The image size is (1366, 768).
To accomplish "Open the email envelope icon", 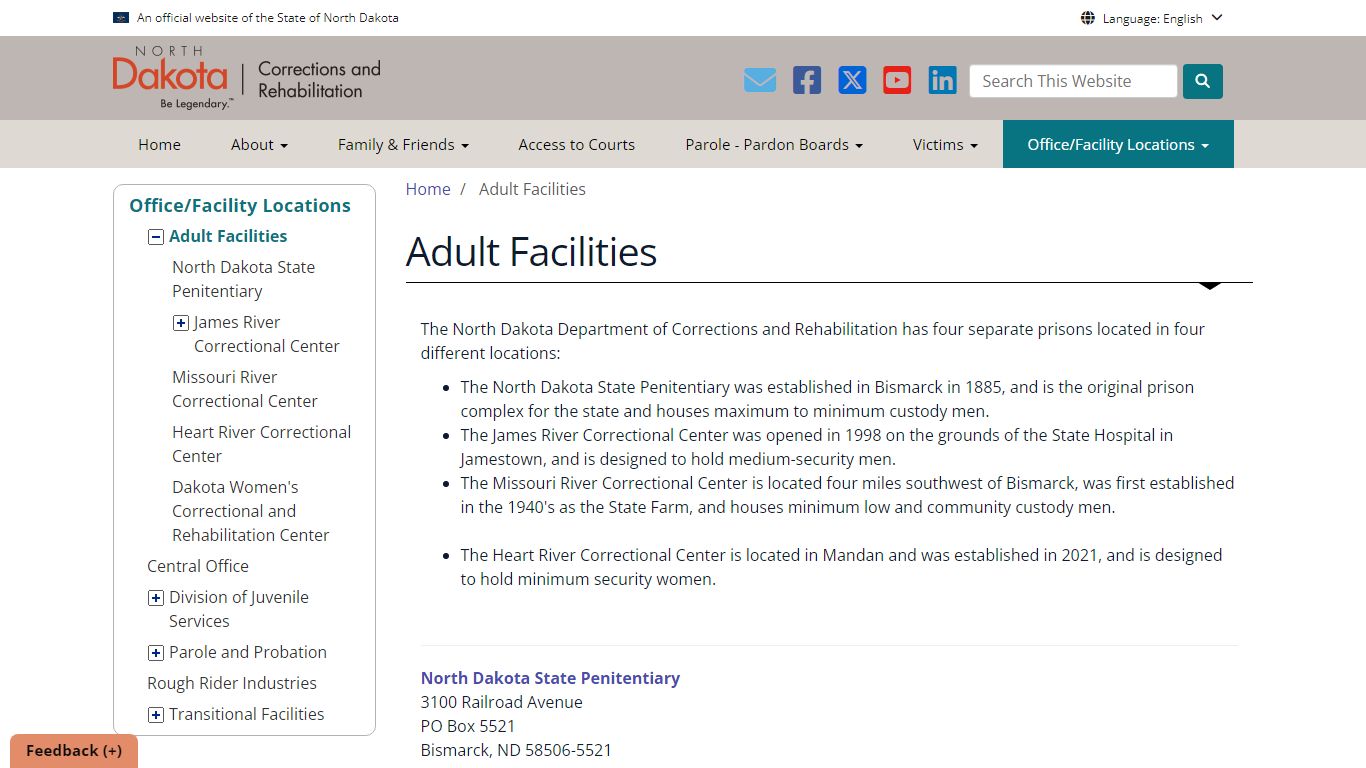I will pyautogui.click(x=760, y=80).
